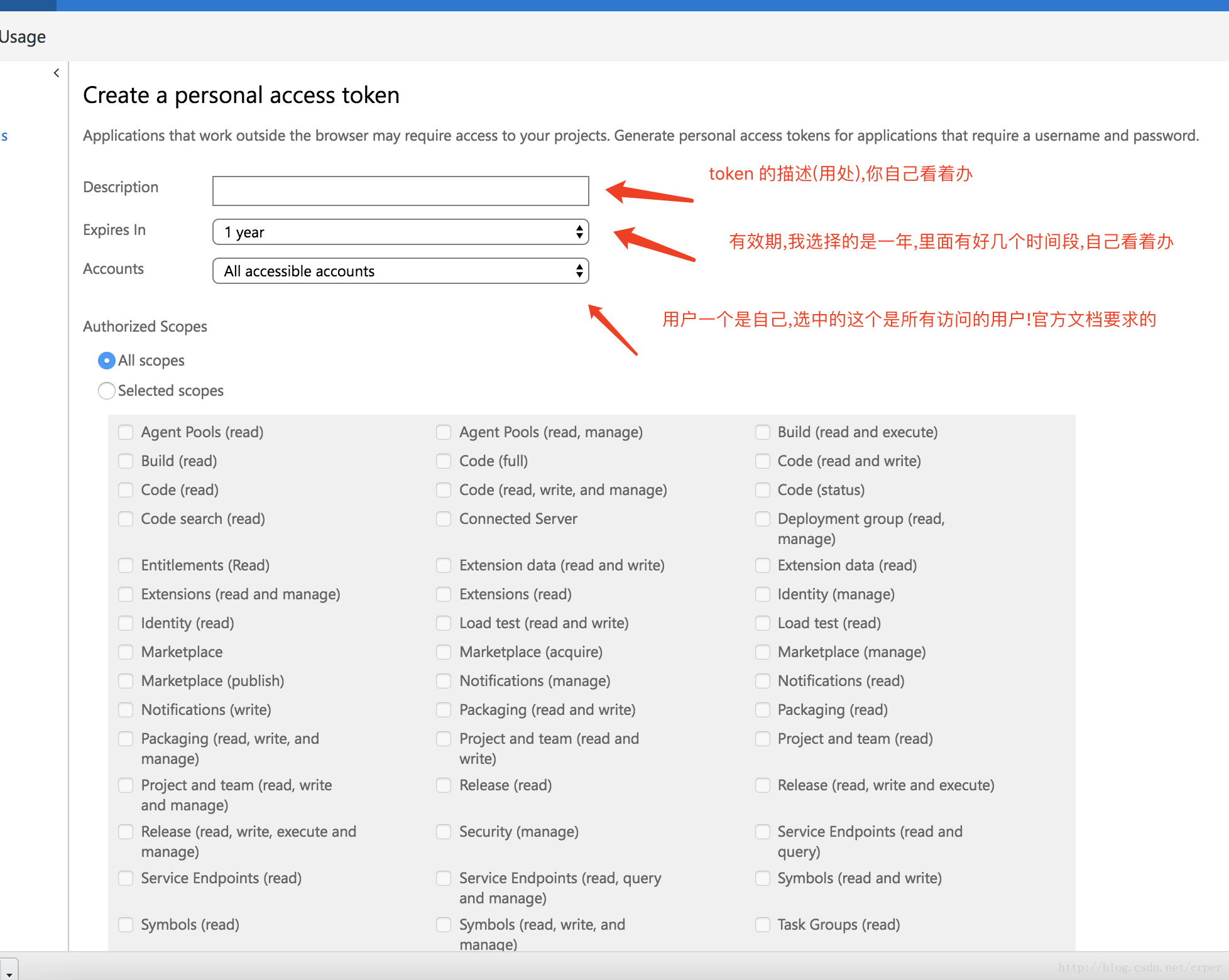Click the Description text field
Viewport: 1229px width, 980px height.
400,191
